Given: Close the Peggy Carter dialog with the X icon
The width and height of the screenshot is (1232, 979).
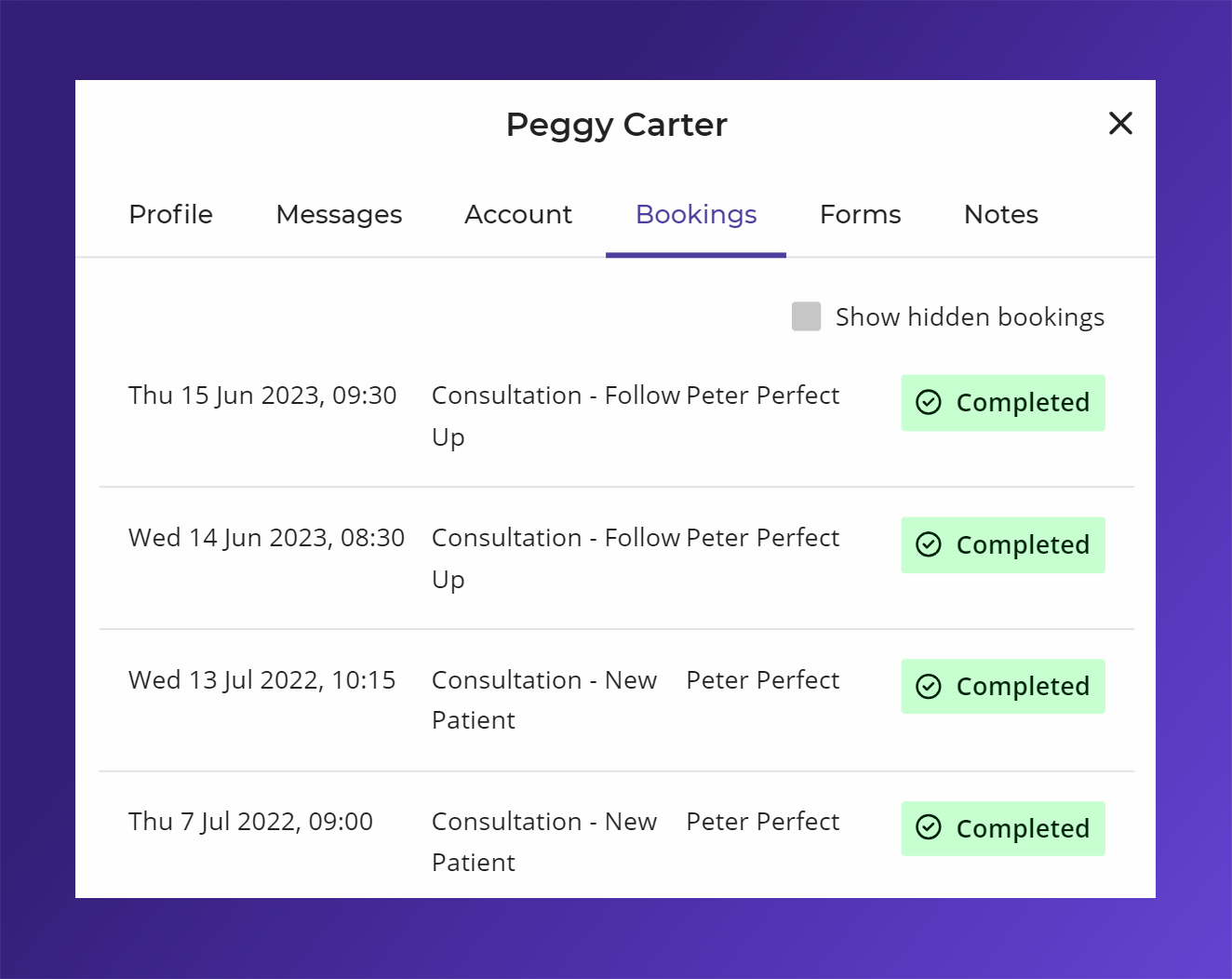Looking at the screenshot, I should pyautogui.click(x=1120, y=123).
